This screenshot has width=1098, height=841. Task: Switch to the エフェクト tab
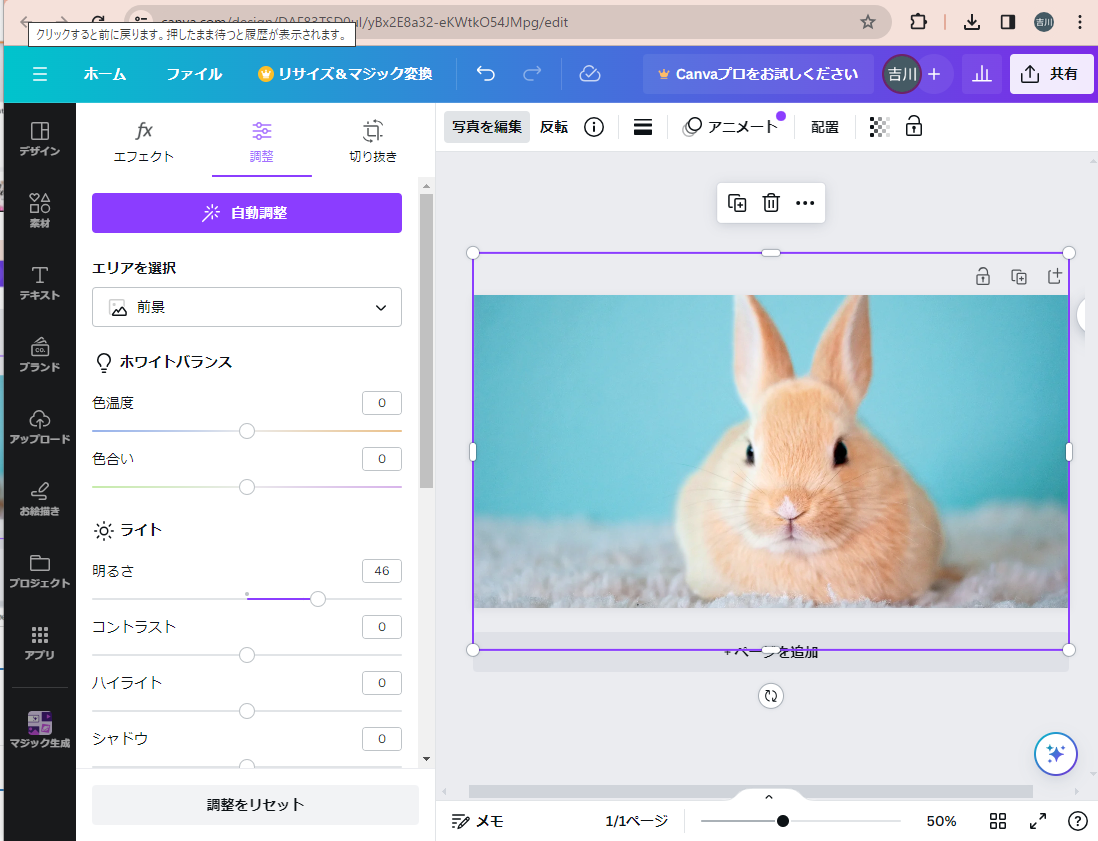(144, 141)
